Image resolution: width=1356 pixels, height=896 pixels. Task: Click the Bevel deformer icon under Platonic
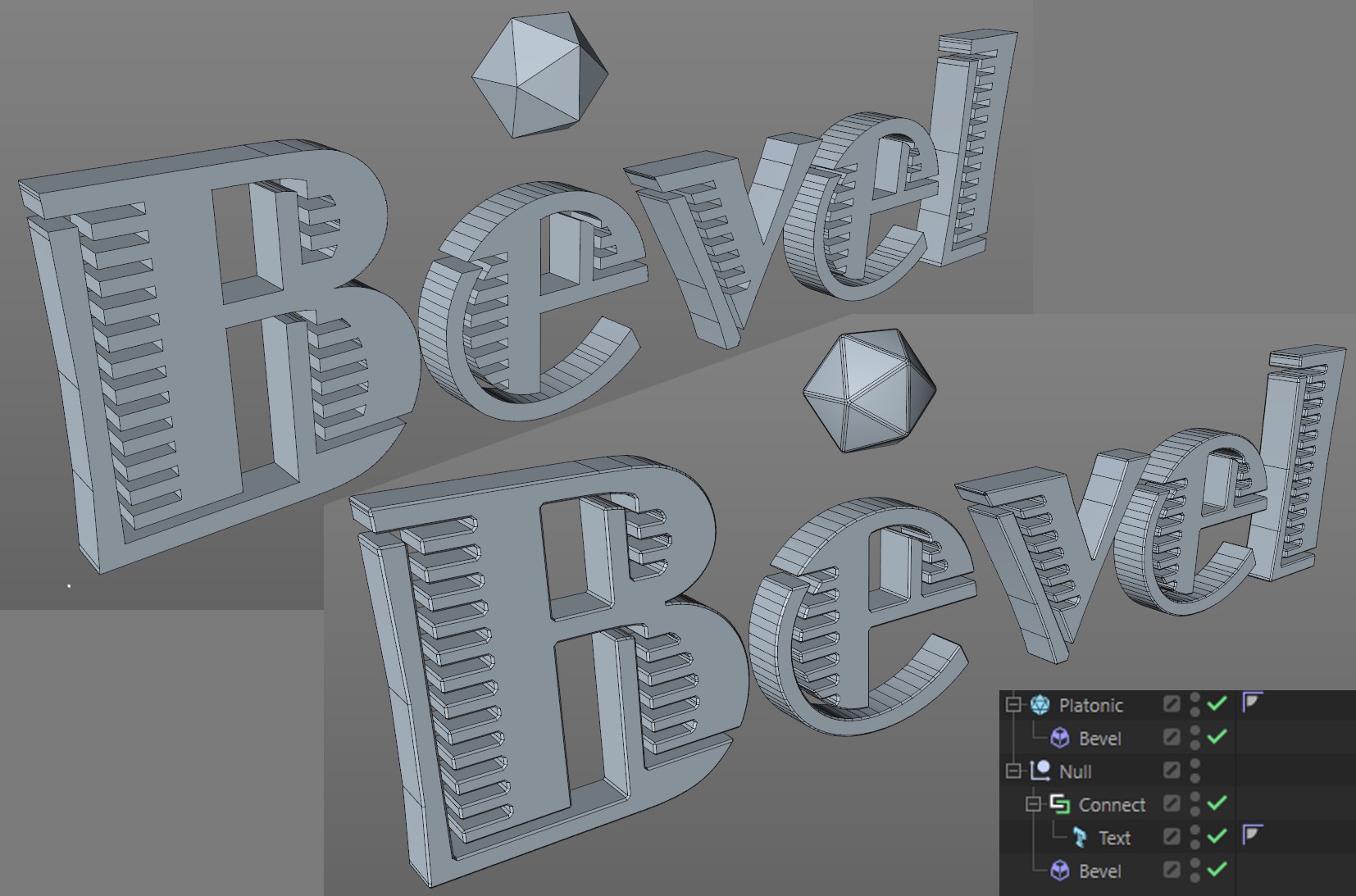point(1060,738)
